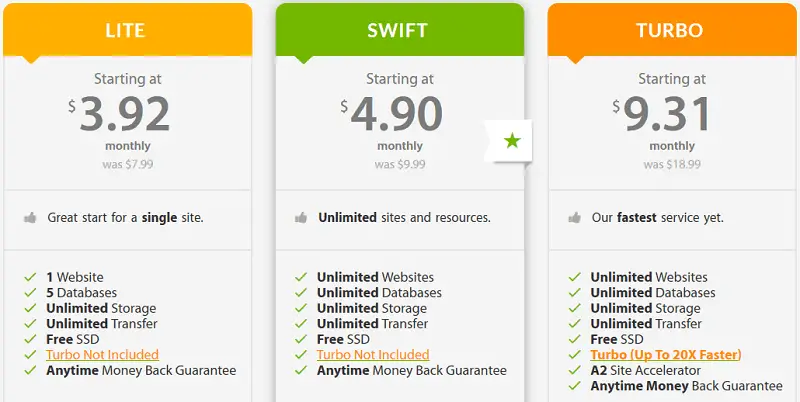Click checkmark next to Swift plan's "Free SSD"
The width and height of the screenshot is (800, 402).
pyautogui.click(x=301, y=339)
